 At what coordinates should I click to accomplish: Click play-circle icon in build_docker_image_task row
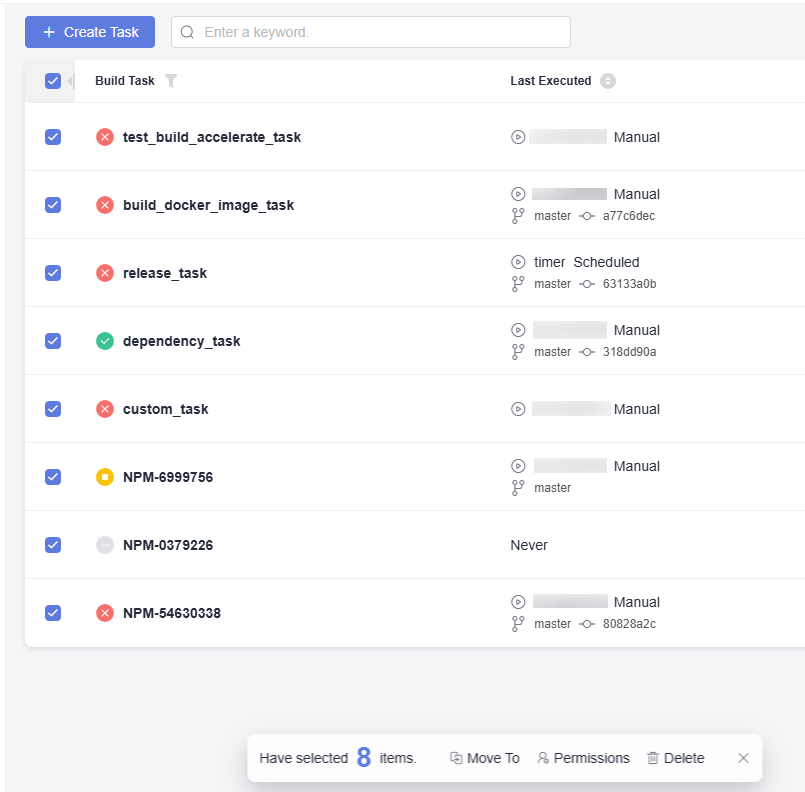(518, 194)
